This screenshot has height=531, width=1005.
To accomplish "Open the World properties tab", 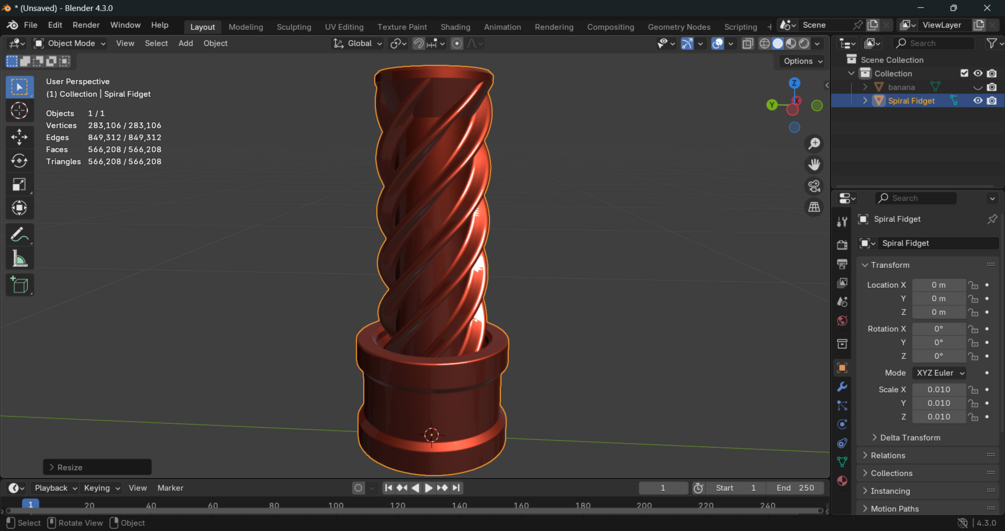I will [842, 321].
